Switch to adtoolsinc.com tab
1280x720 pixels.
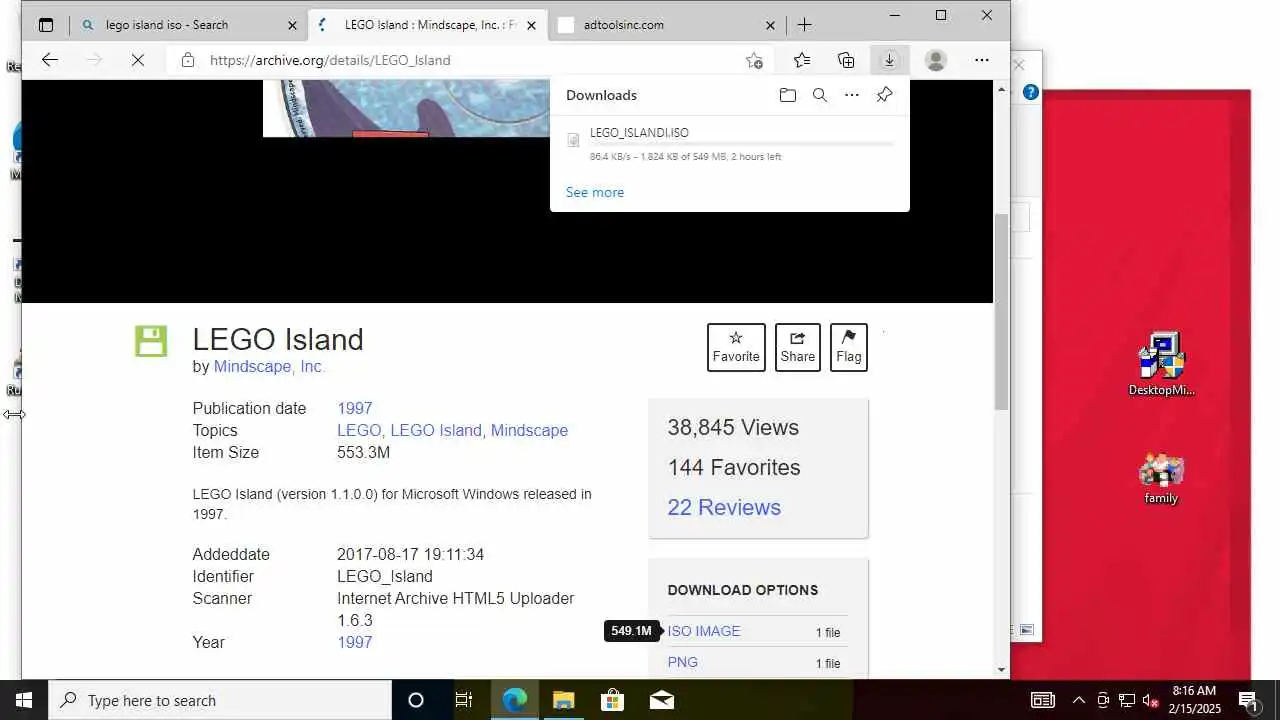pos(666,25)
